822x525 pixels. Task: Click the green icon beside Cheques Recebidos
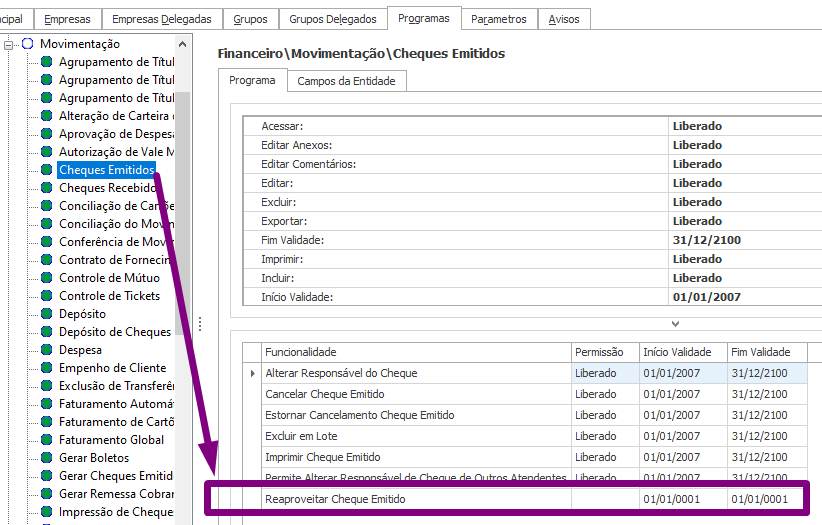(46, 188)
